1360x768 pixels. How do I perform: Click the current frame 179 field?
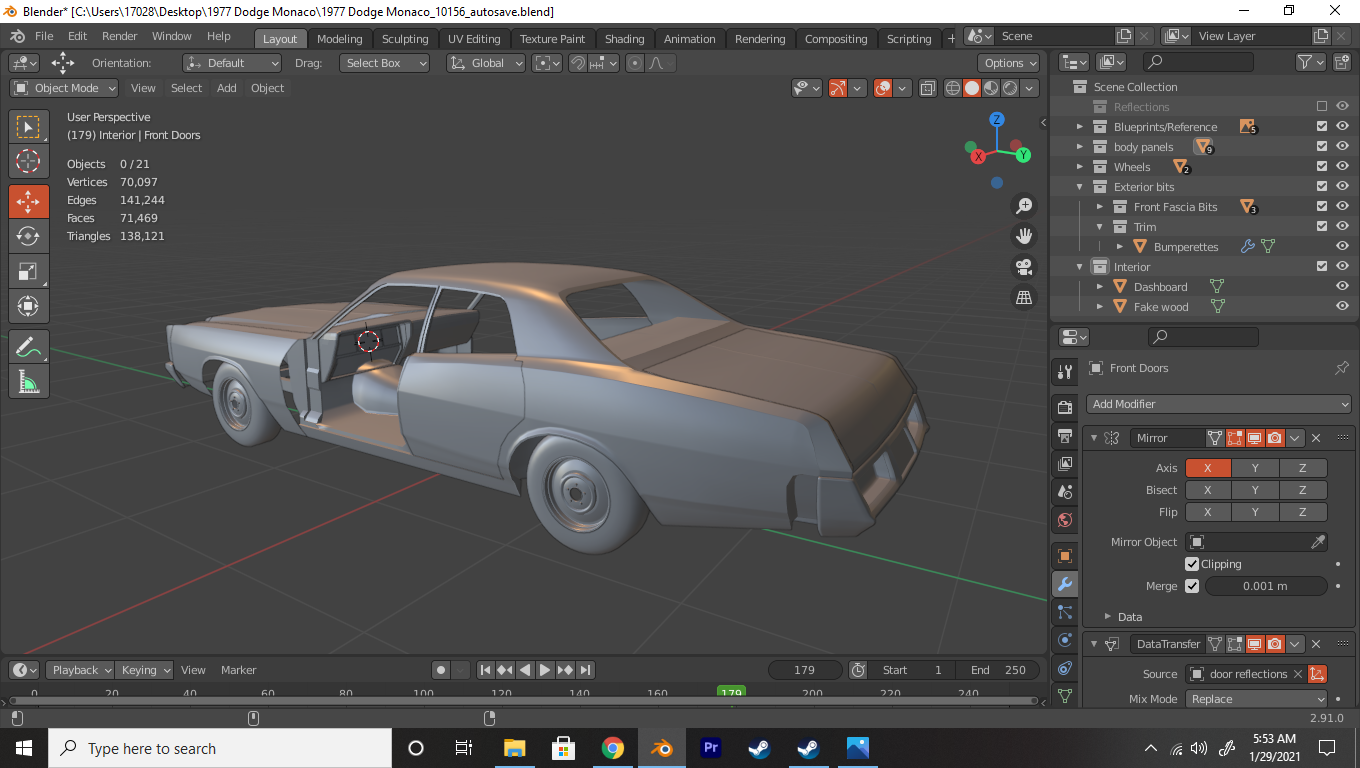coord(804,670)
